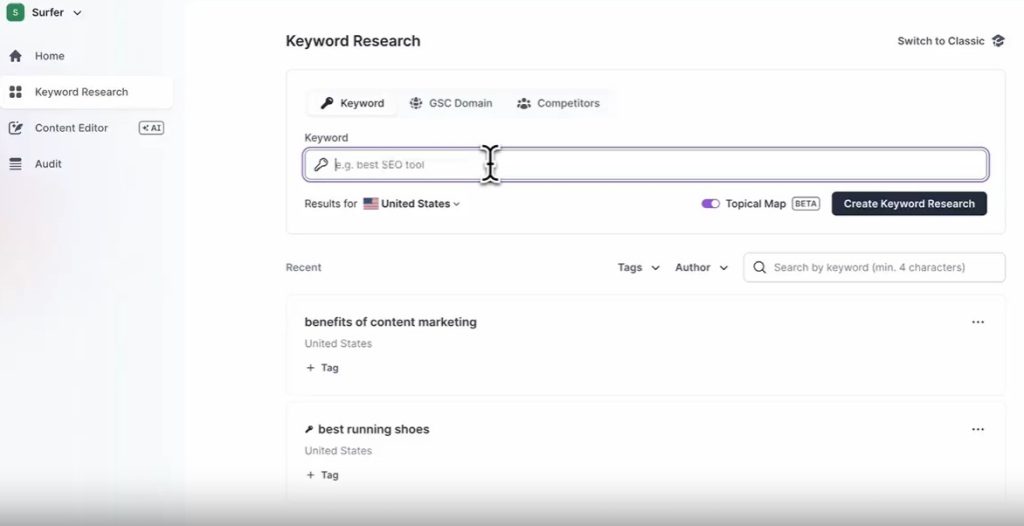This screenshot has height=526, width=1024.
Task: Click the AI badge beside Content Editor
Action: 152,128
